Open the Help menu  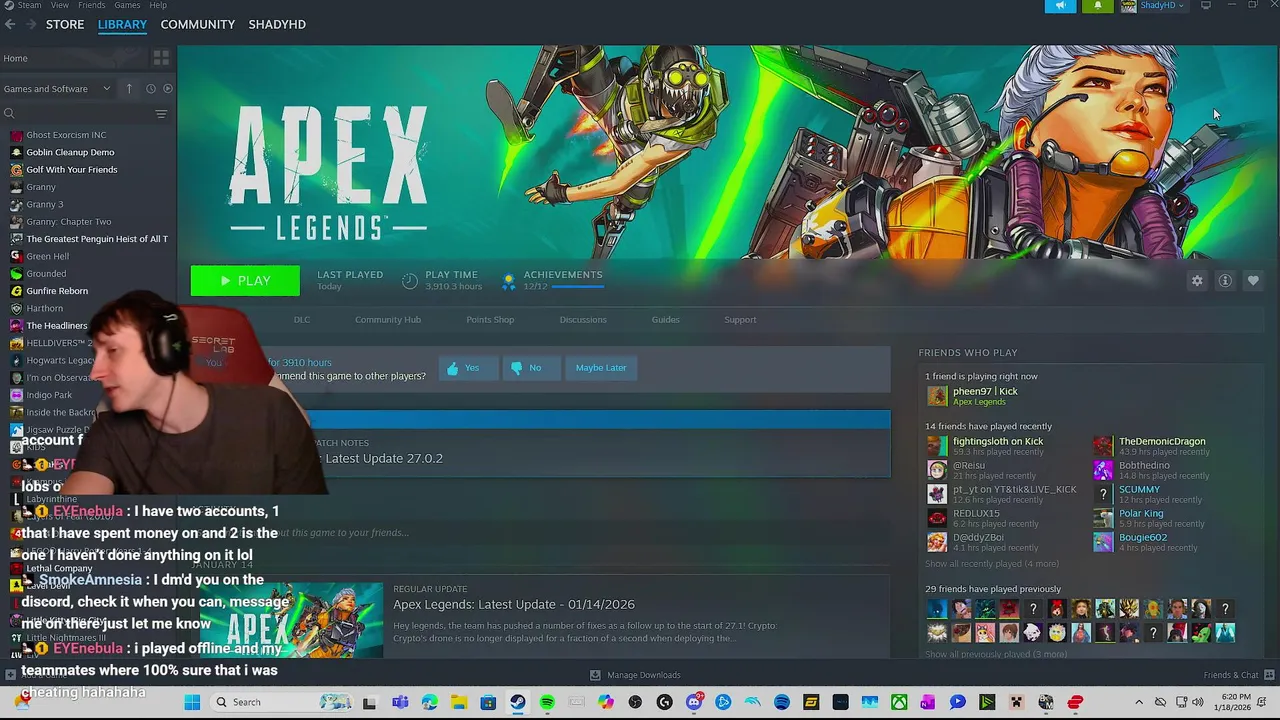(x=158, y=5)
